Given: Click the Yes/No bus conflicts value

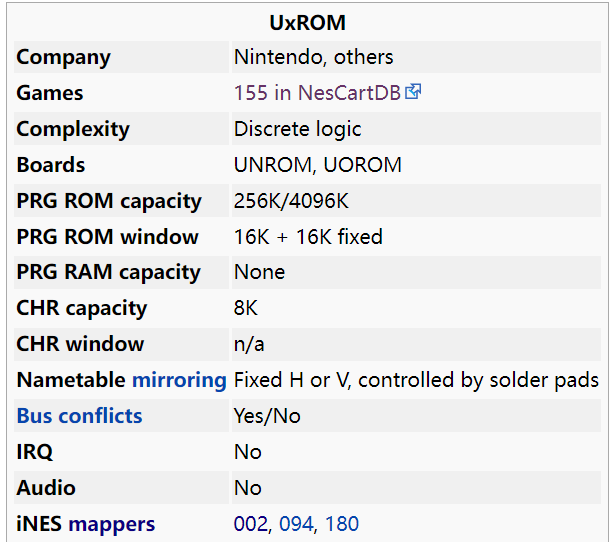Looking at the screenshot, I should [267, 416].
